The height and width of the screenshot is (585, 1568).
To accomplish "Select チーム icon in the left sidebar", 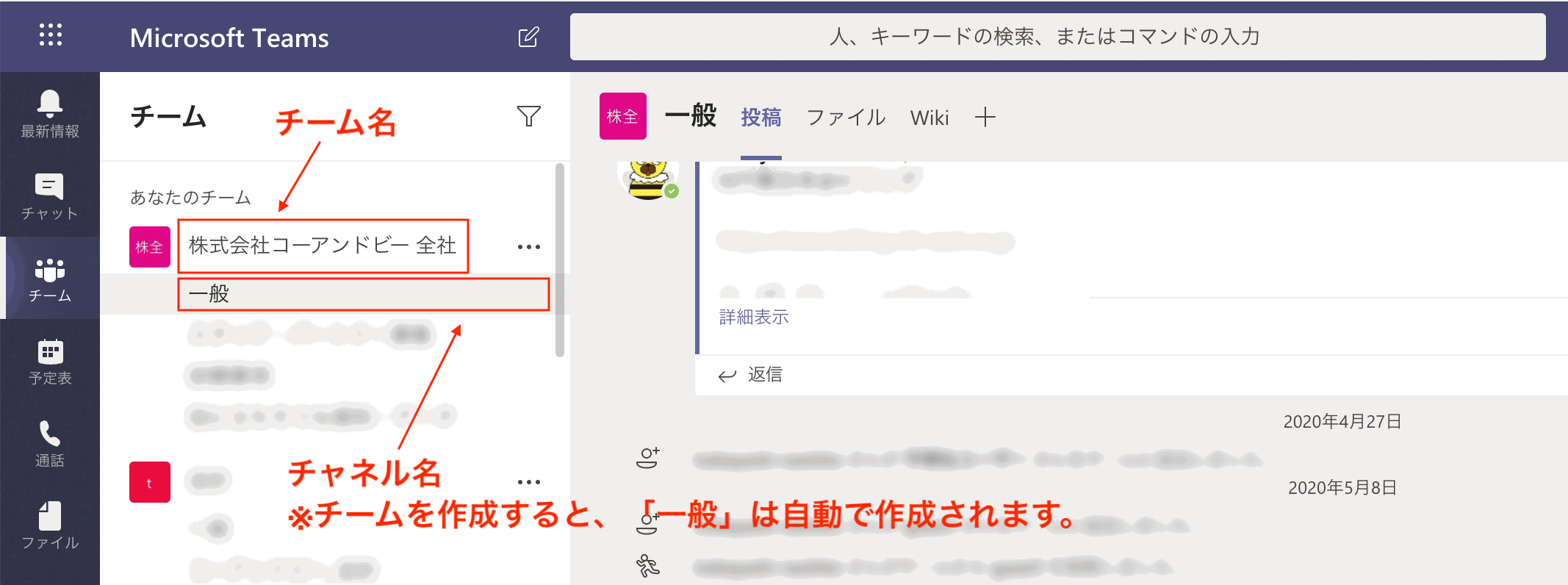I will click(x=50, y=279).
